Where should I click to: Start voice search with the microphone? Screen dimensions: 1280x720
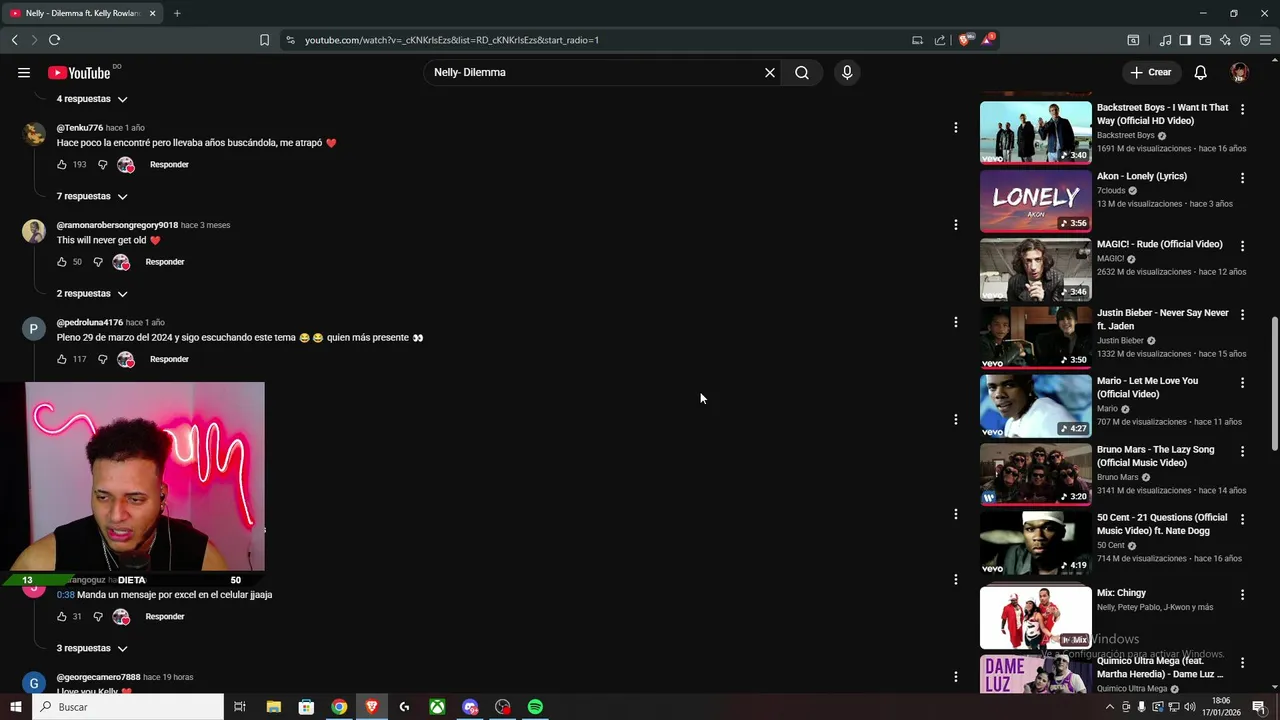click(x=847, y=72)
